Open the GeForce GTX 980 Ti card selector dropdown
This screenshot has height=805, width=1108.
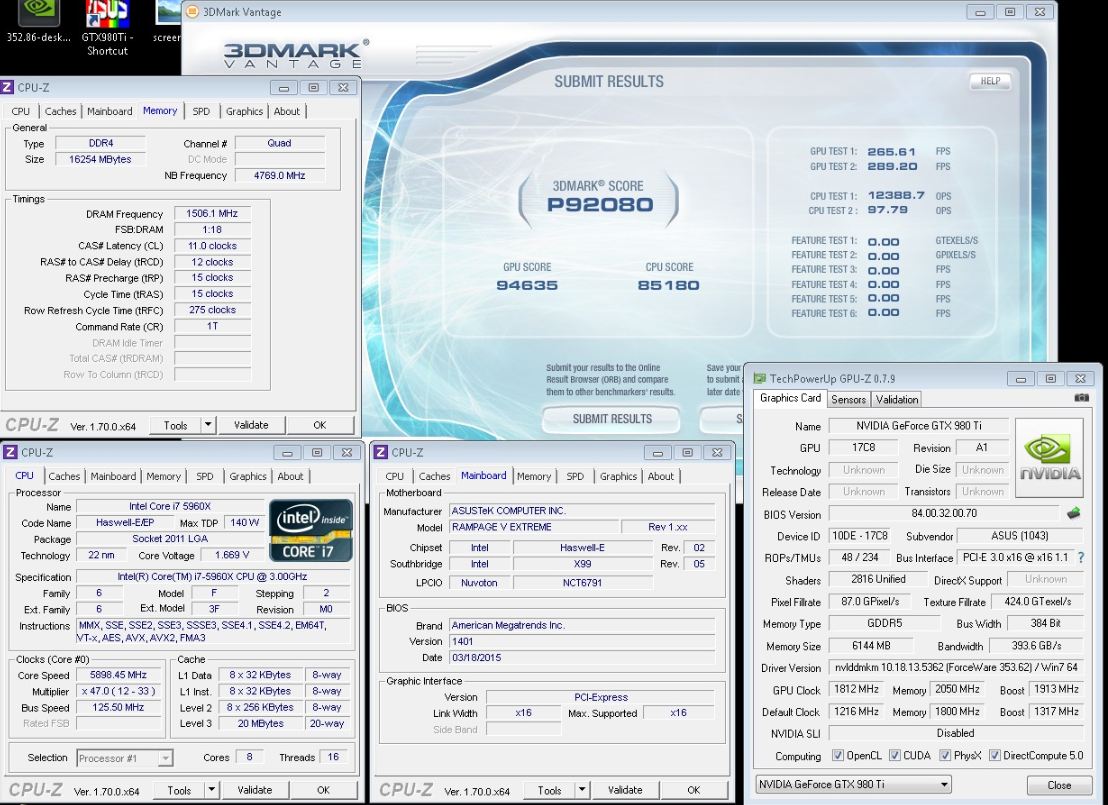pos(854,785)
